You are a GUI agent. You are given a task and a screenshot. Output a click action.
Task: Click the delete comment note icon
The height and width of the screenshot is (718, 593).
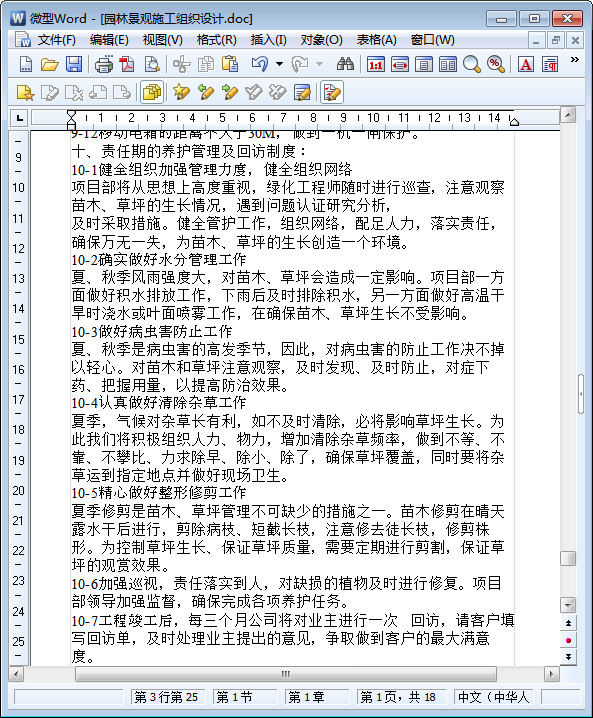(x=74, y=93)
